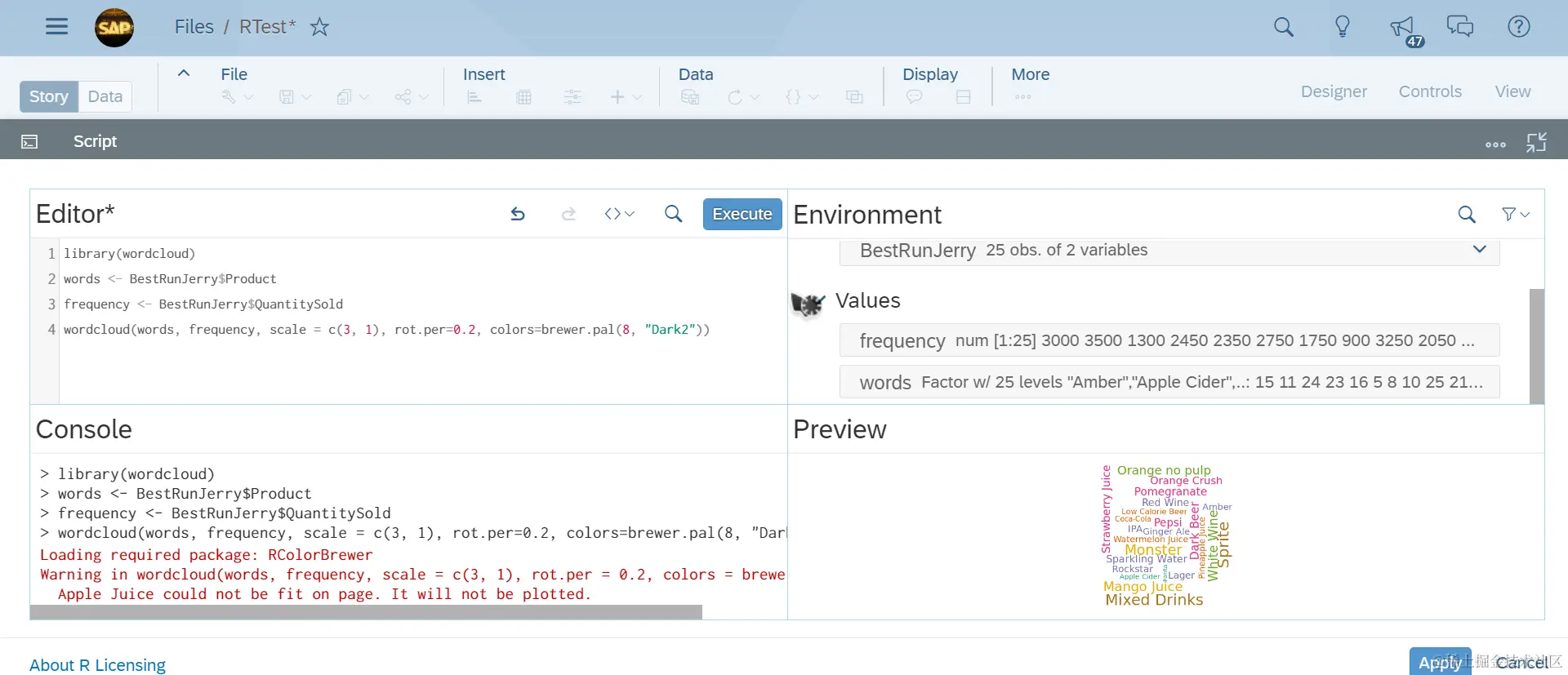
Task: Open the Editor code snippets dropdown
Action: (x=619, y=214)
